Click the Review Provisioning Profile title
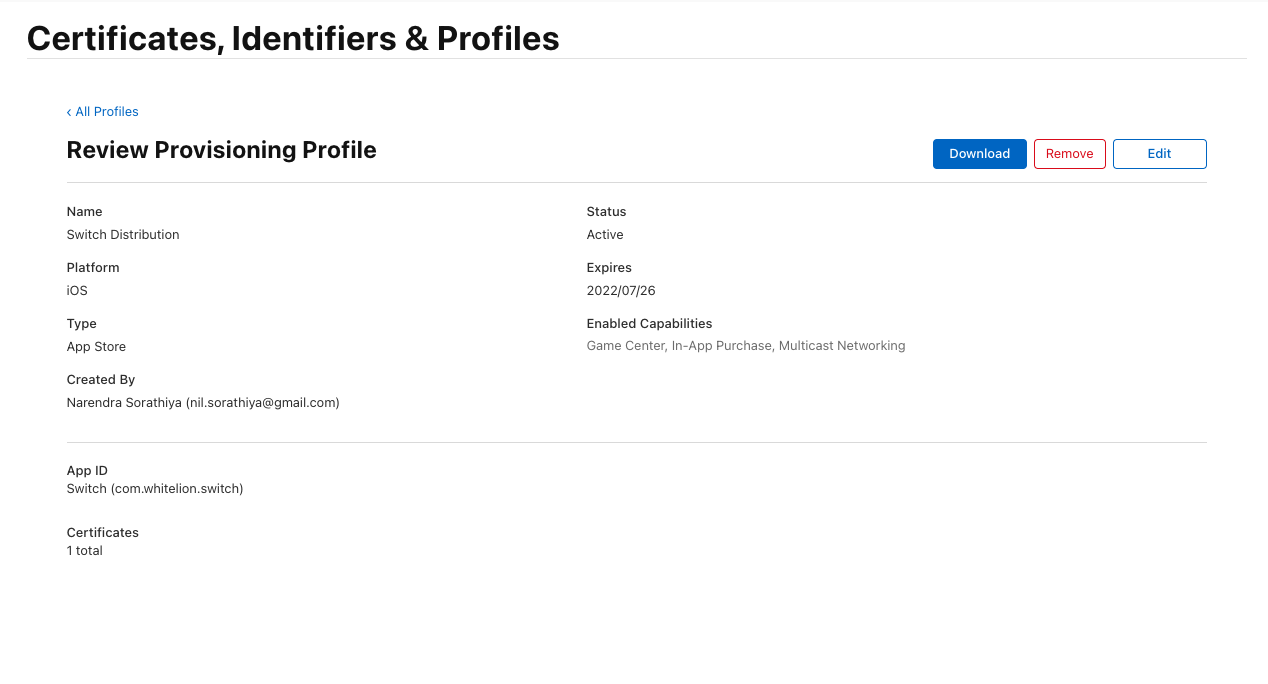Screen dimensions: 1268x684 221,150
